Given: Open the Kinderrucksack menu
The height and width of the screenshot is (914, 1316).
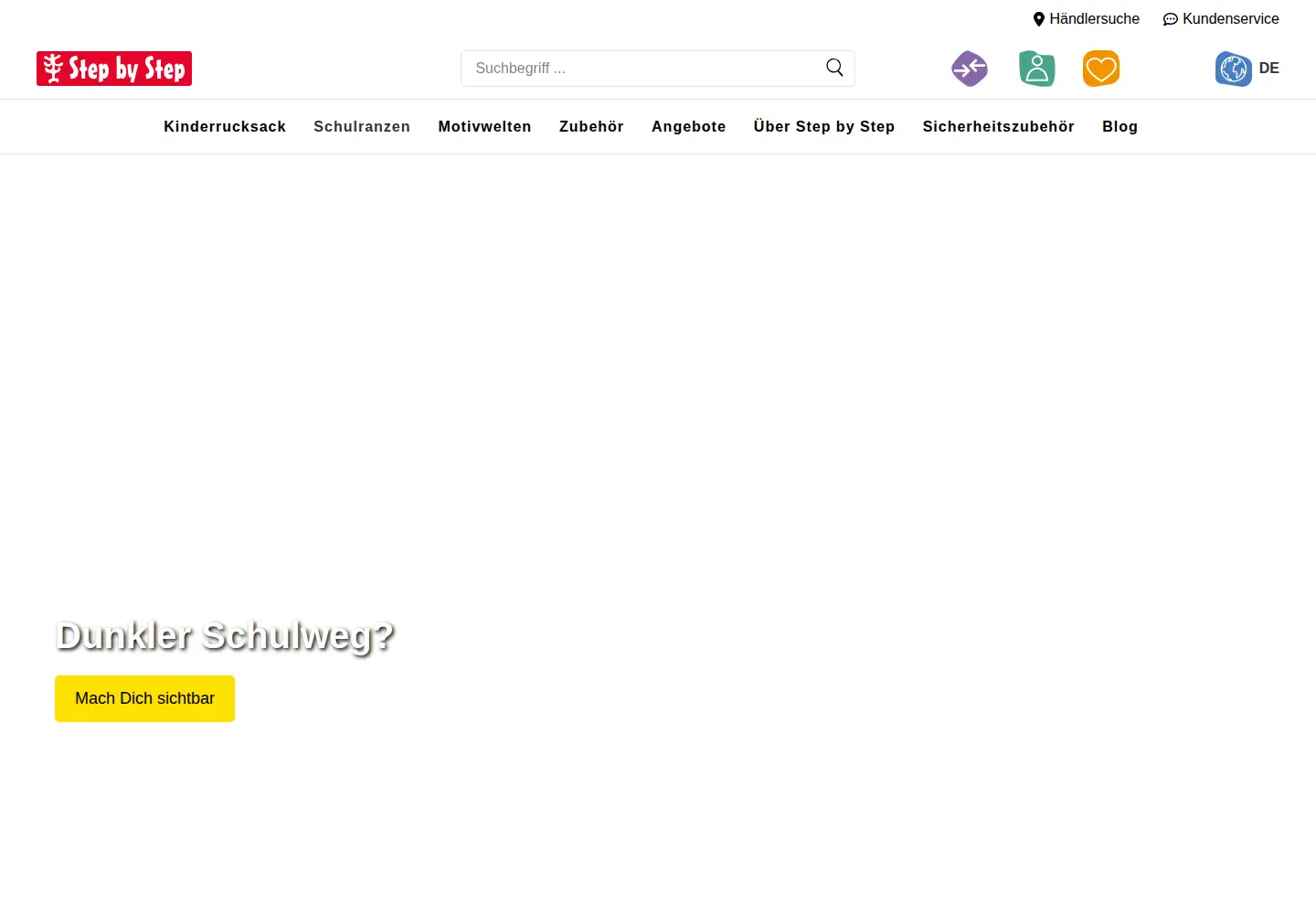Looking at the screenshot, I should point(225,126).
